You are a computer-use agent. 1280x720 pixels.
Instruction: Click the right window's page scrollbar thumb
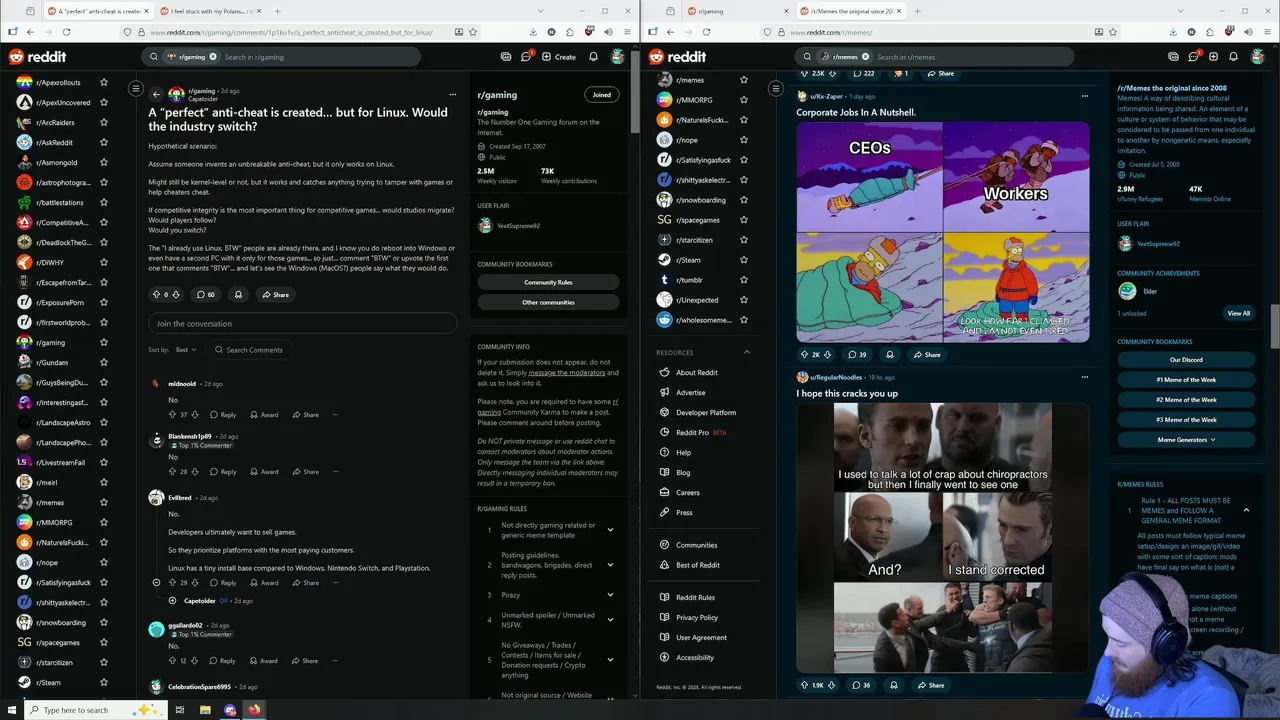pyautogui.click(x=1275, y=326)
